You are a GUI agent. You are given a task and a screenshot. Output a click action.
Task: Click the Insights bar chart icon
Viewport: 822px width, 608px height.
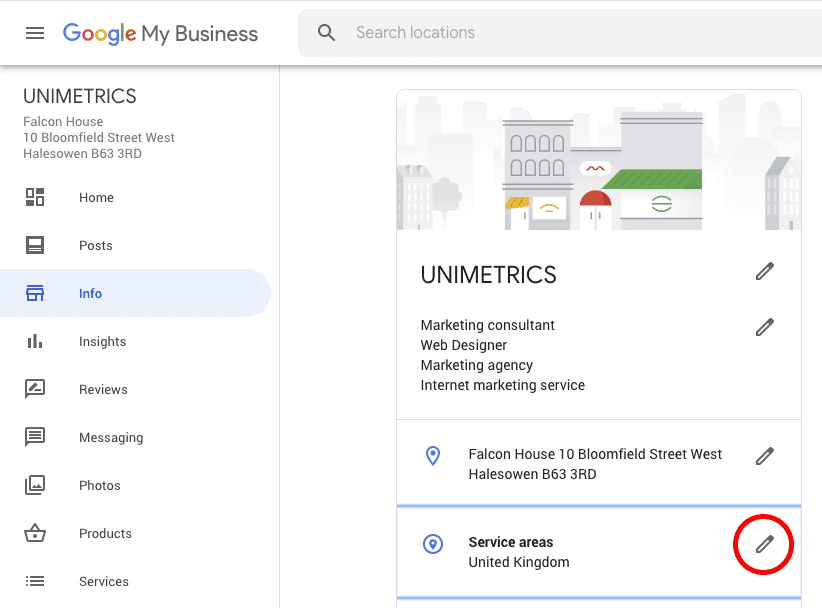pos(35,341)
